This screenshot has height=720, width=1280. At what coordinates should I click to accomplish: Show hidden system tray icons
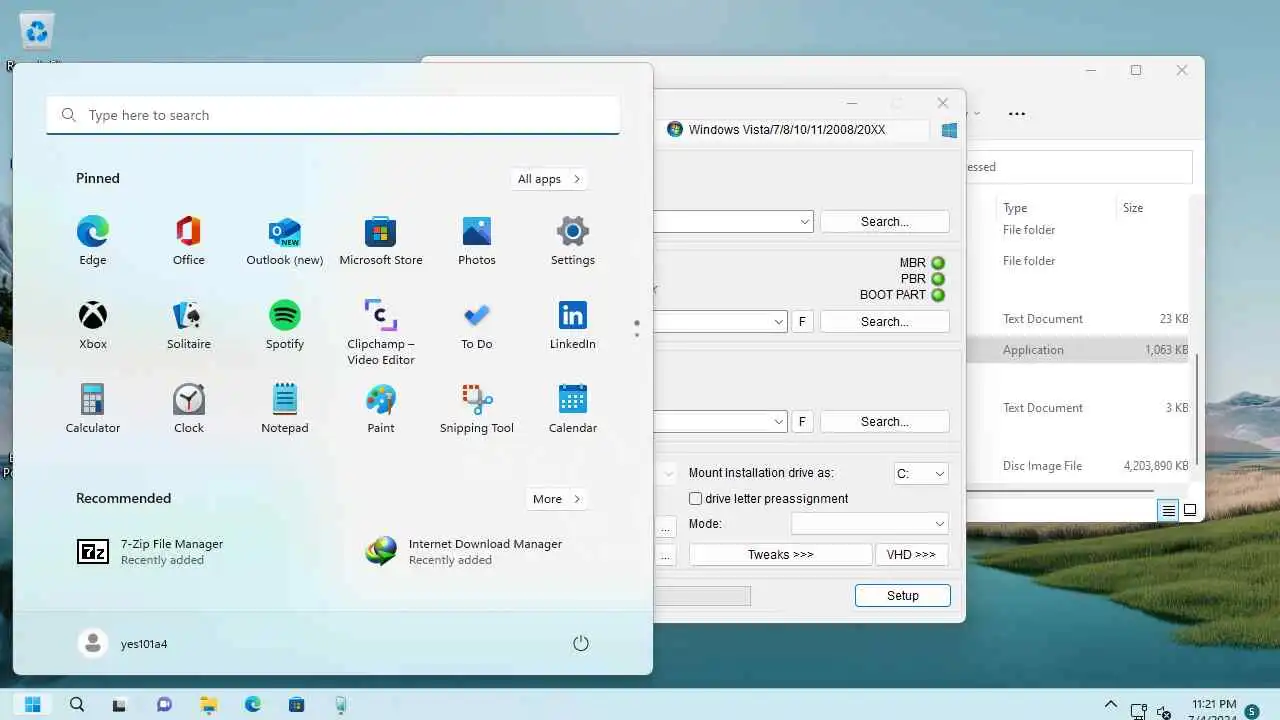click(1110, 704)
